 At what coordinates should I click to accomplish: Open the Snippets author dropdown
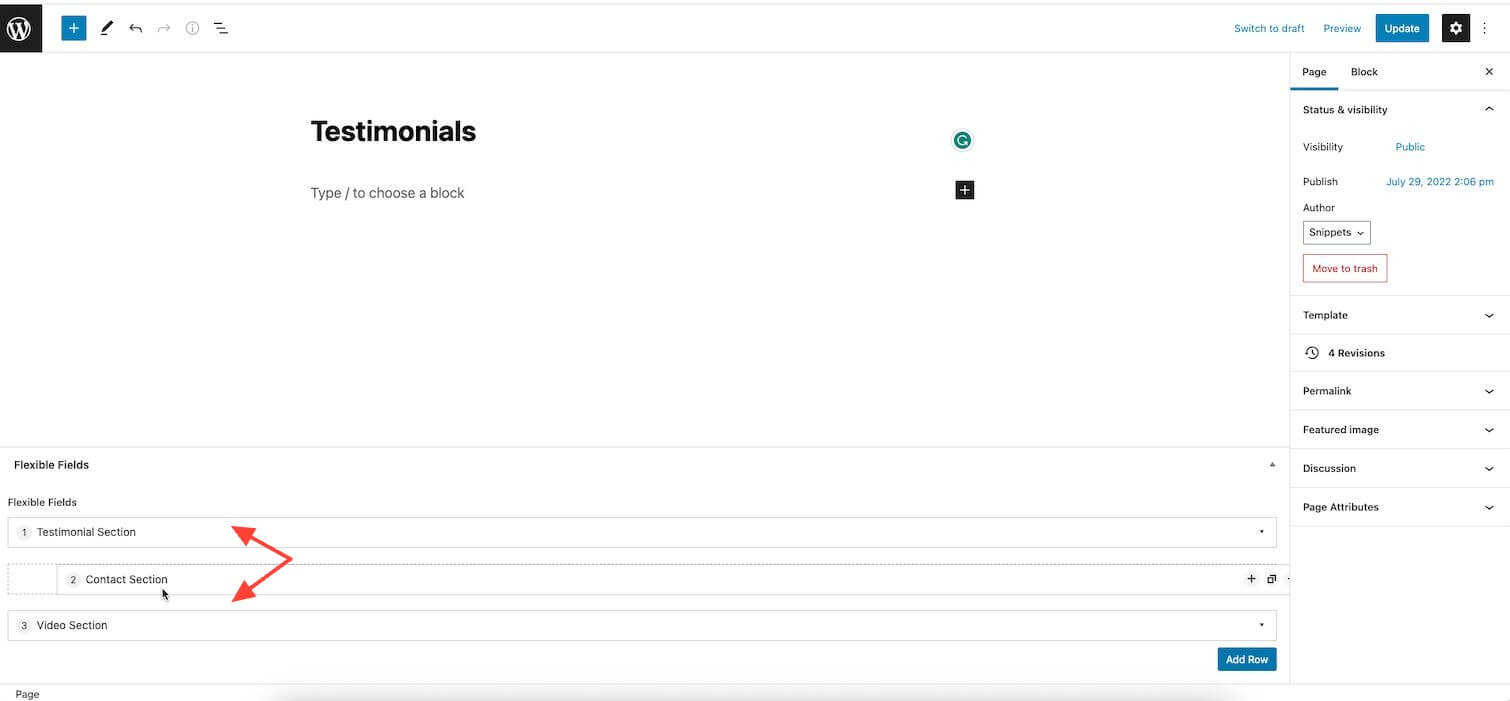1336,232
